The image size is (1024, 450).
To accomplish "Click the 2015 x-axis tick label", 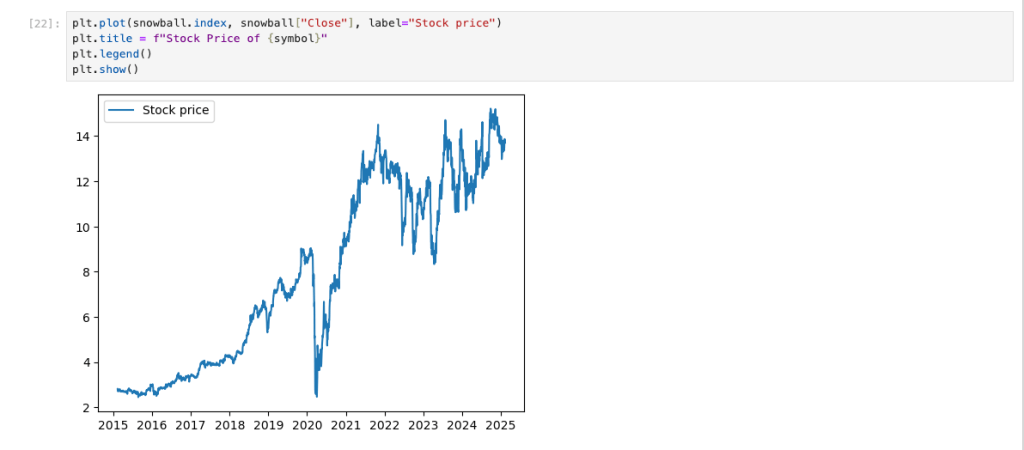I will pyautogui.click(x=113, y=425).
